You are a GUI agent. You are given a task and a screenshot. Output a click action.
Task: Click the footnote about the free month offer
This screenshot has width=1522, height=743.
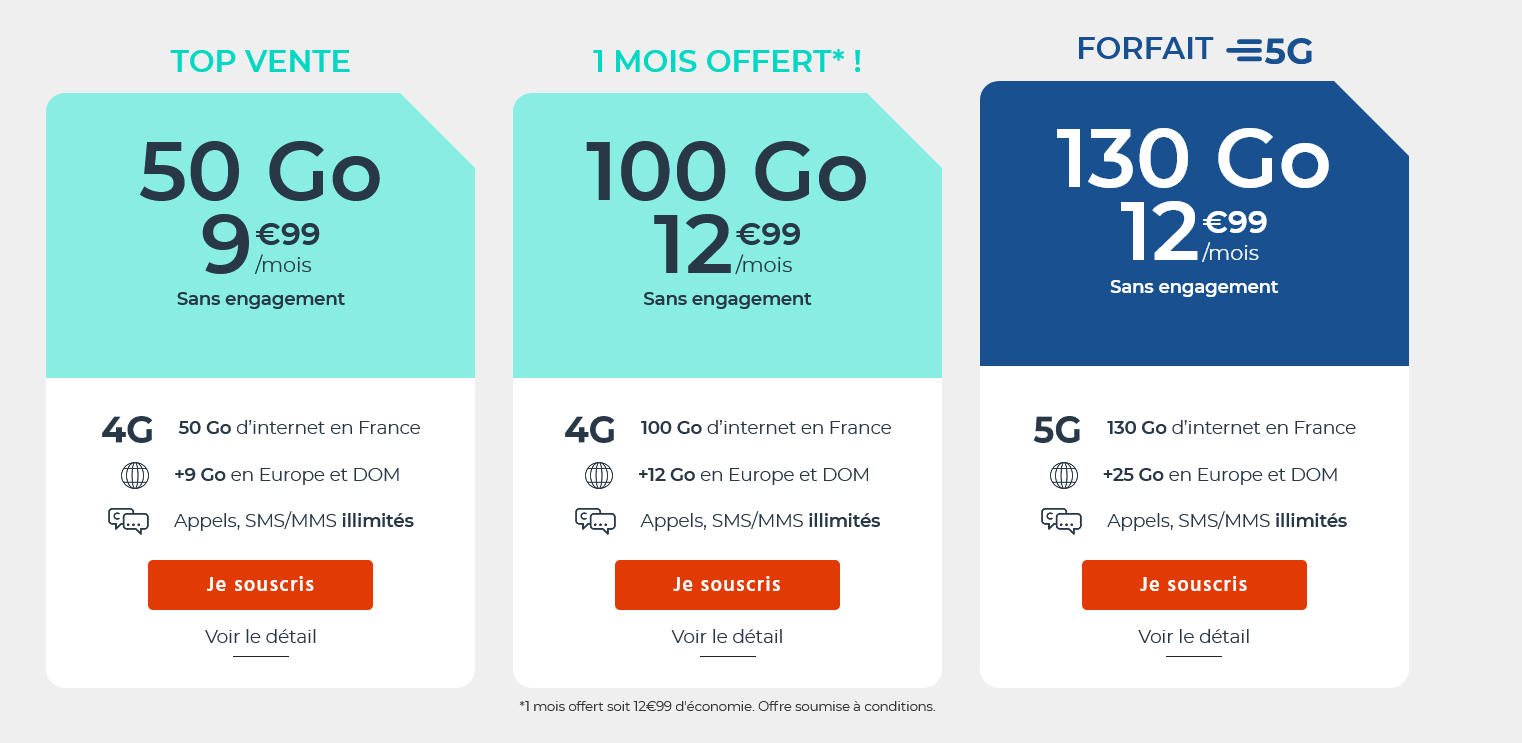coord(727,706)
